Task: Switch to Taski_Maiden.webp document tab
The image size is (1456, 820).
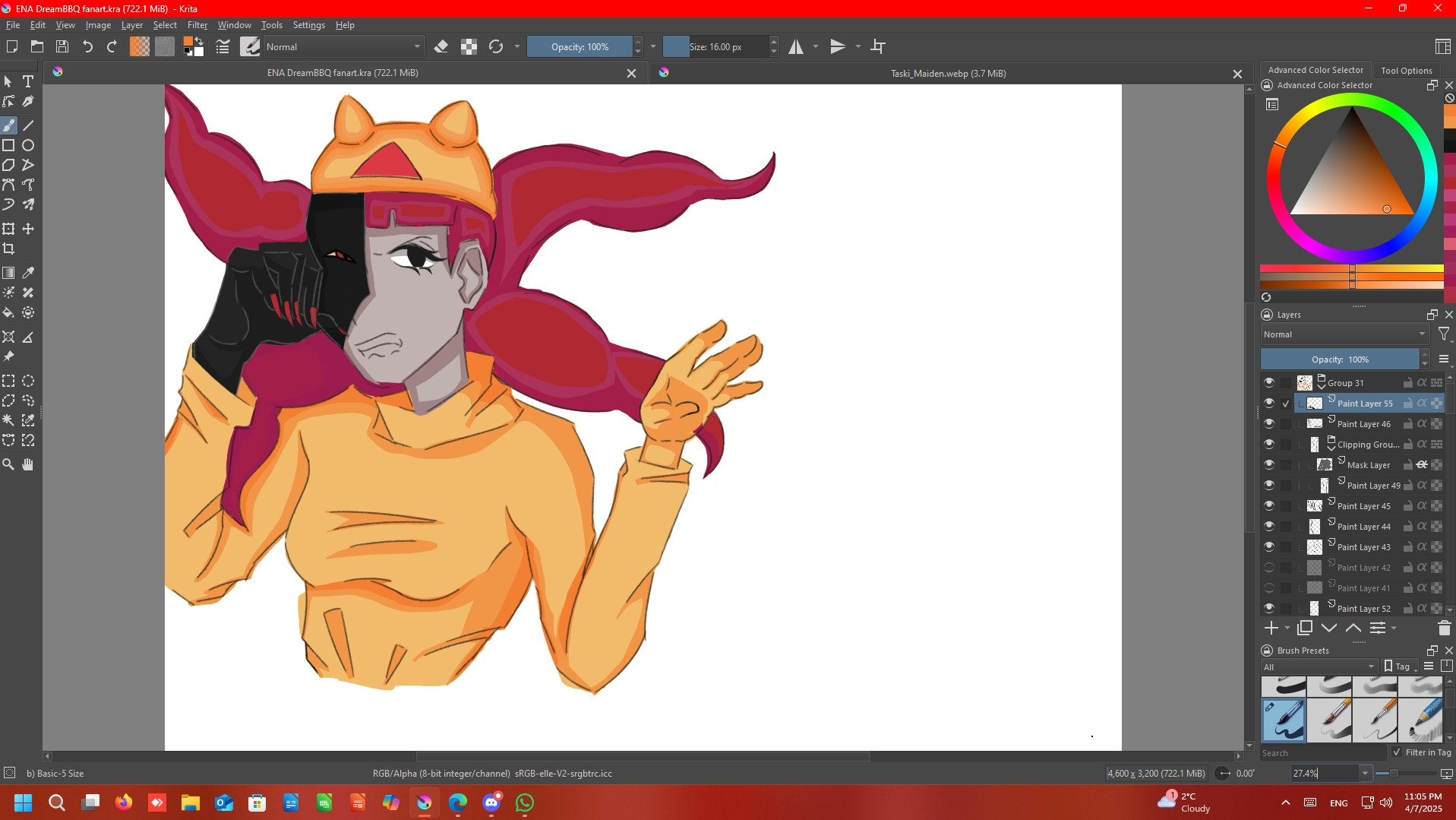Action: click(948, 73)
